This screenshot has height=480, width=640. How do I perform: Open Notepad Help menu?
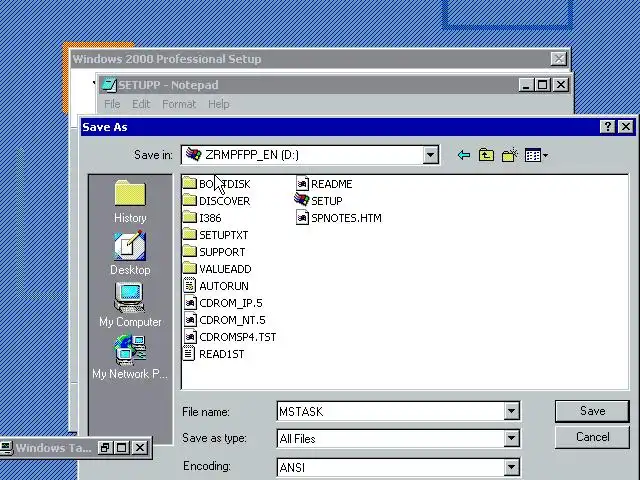[x=219, y=104]
